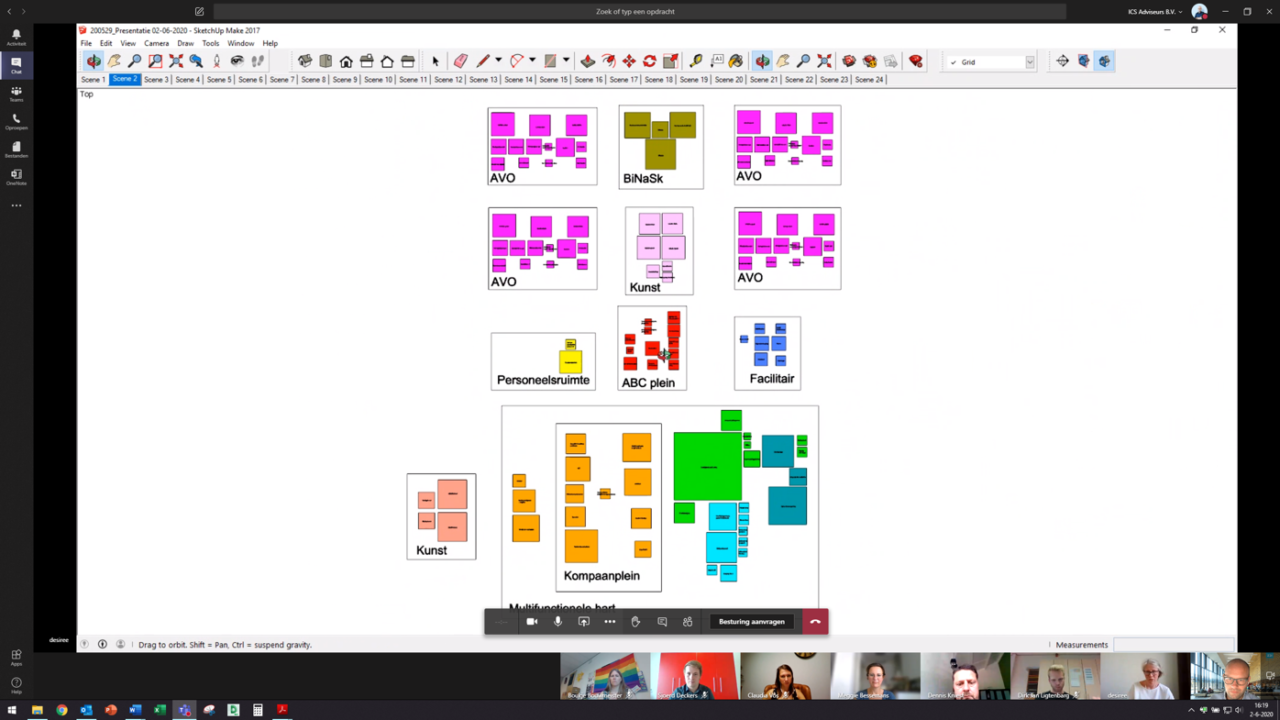Mute the microphone in the call bar
The width and height of the screenshot is (1280, 720).
558,622
